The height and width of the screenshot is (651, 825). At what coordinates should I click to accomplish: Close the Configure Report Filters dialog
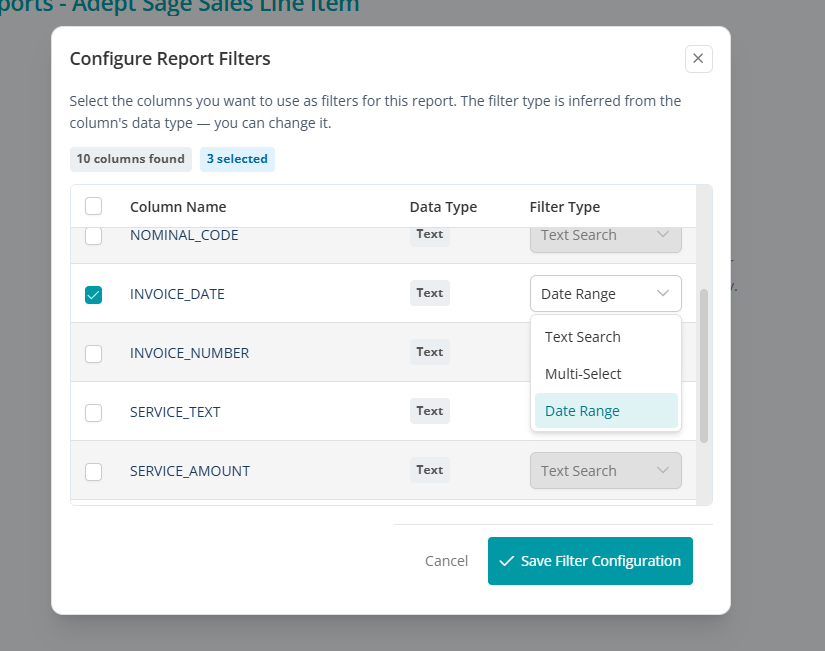[x=698, y=59]
